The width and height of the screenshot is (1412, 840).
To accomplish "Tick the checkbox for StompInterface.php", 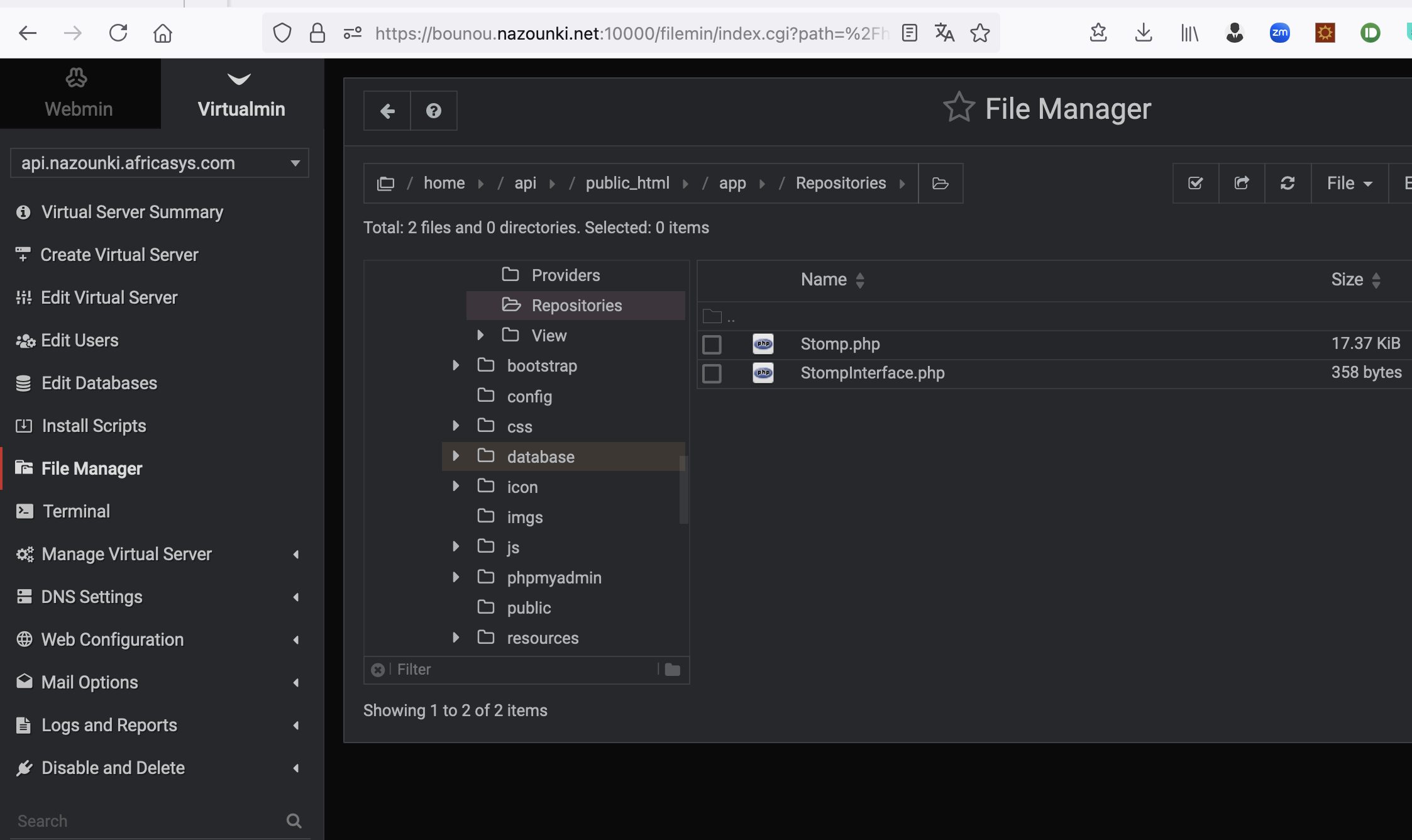I will pyautogui.click(x=712, y=373).
